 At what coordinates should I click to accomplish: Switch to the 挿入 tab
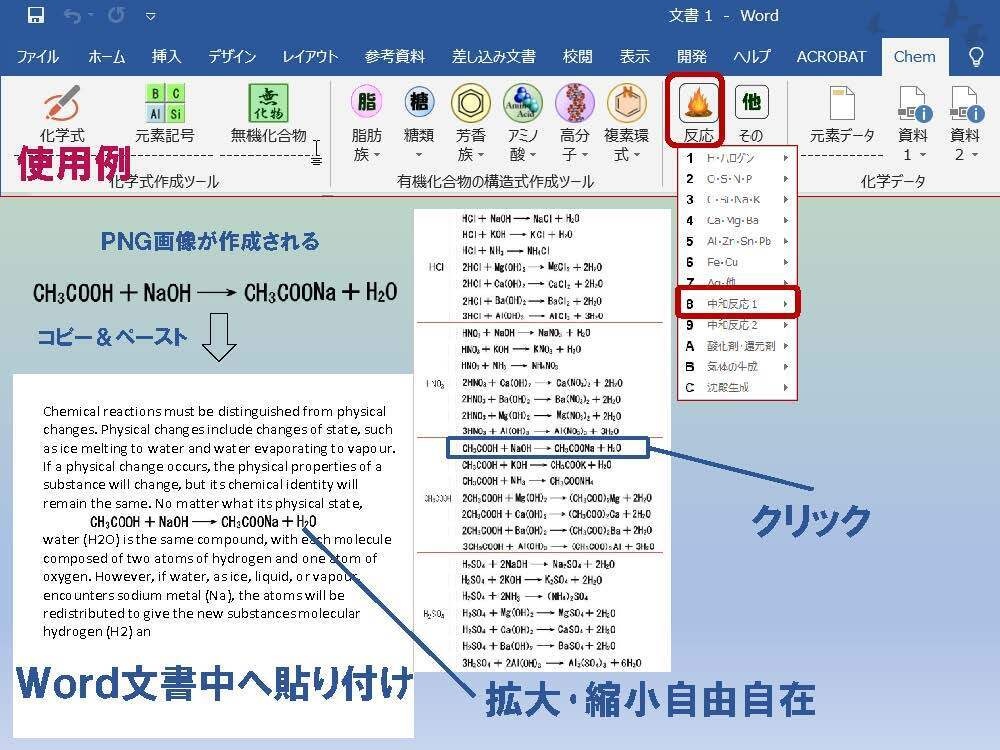pyautogui.click(x=166, y=57)
